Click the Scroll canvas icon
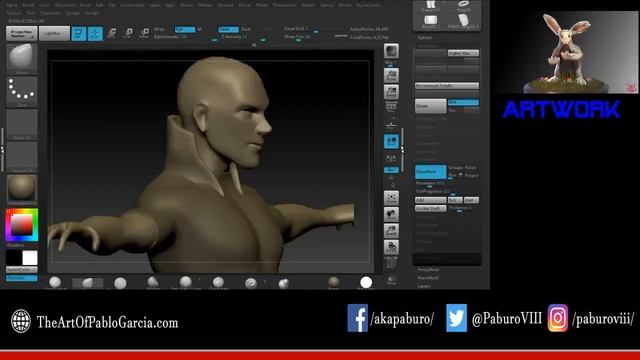This screenshot has height=360, width=640. 391,76
